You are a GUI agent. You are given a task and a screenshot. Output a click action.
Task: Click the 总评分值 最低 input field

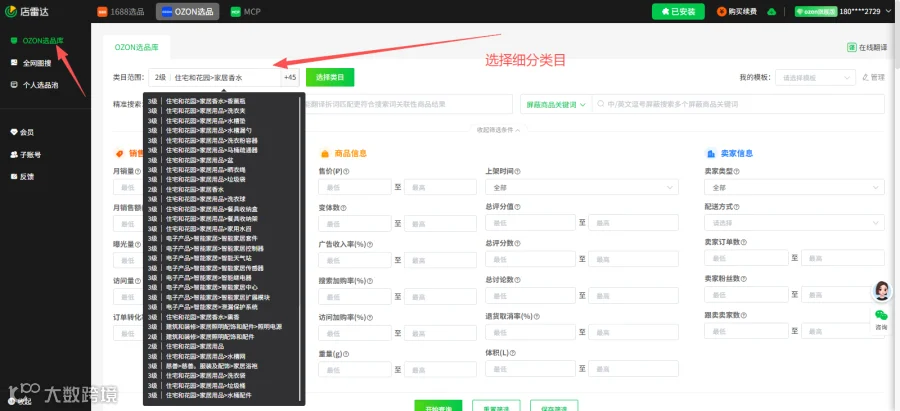point(530,223)
